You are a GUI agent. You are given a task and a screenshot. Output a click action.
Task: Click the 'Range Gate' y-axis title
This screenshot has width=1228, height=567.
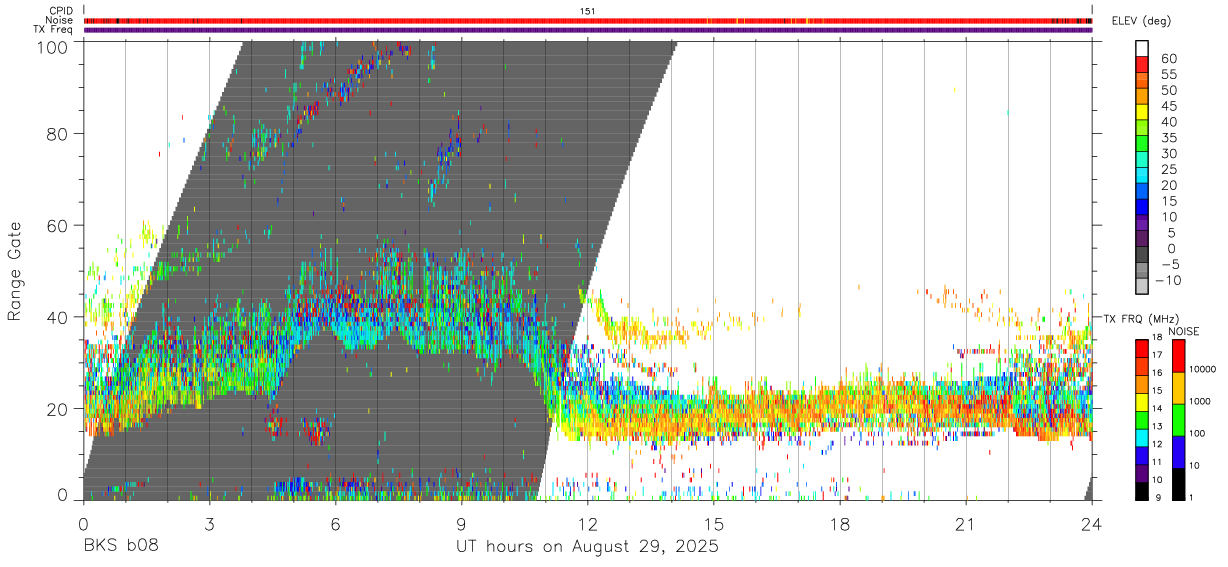(x=15, y=272)
